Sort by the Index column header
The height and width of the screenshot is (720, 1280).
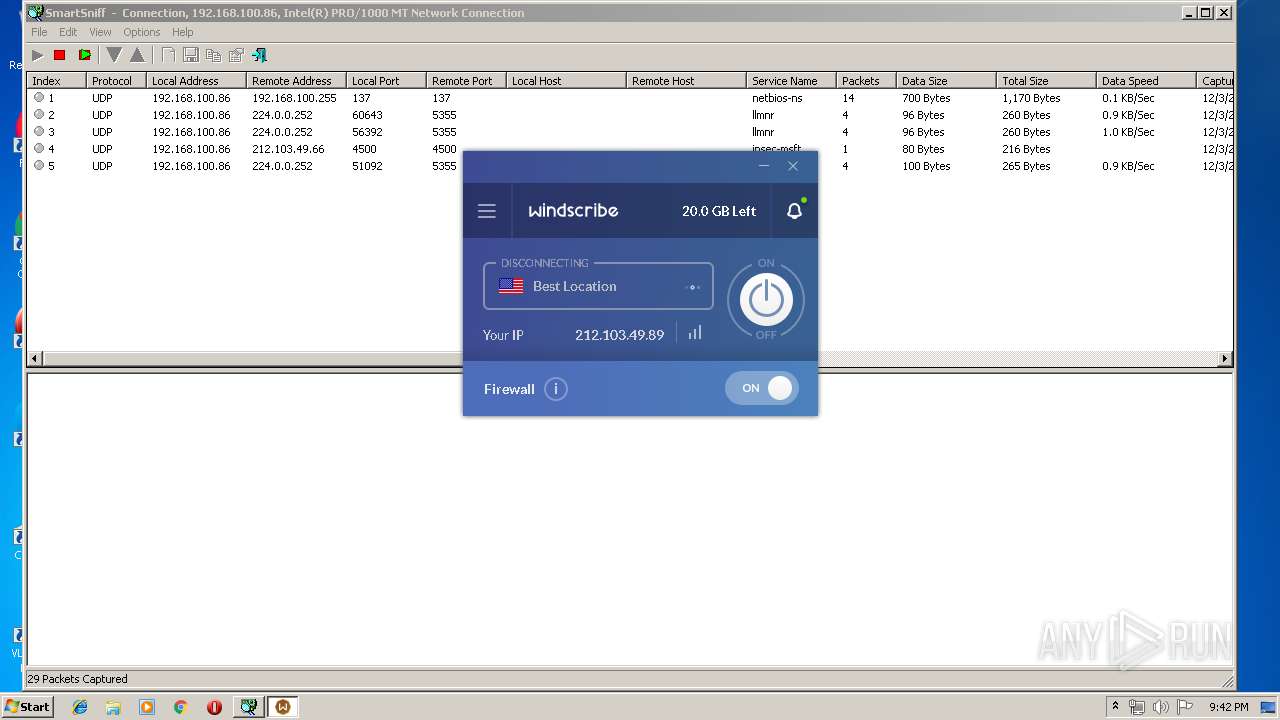tap(56, 81)
